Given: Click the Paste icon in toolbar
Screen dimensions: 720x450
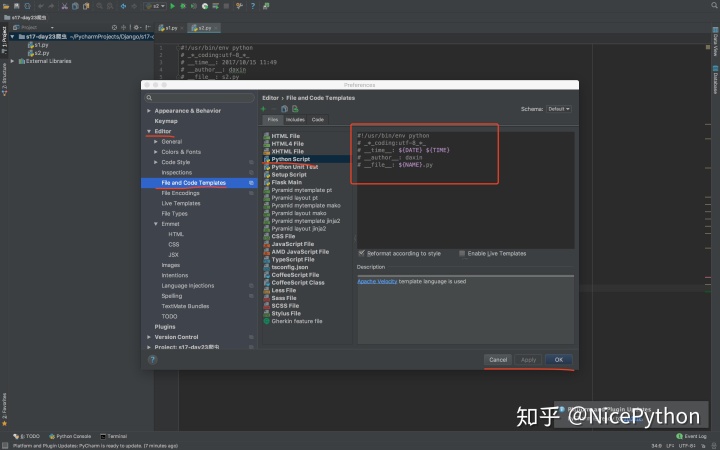Looking at the screenshot, I should (x=86, y=6).
